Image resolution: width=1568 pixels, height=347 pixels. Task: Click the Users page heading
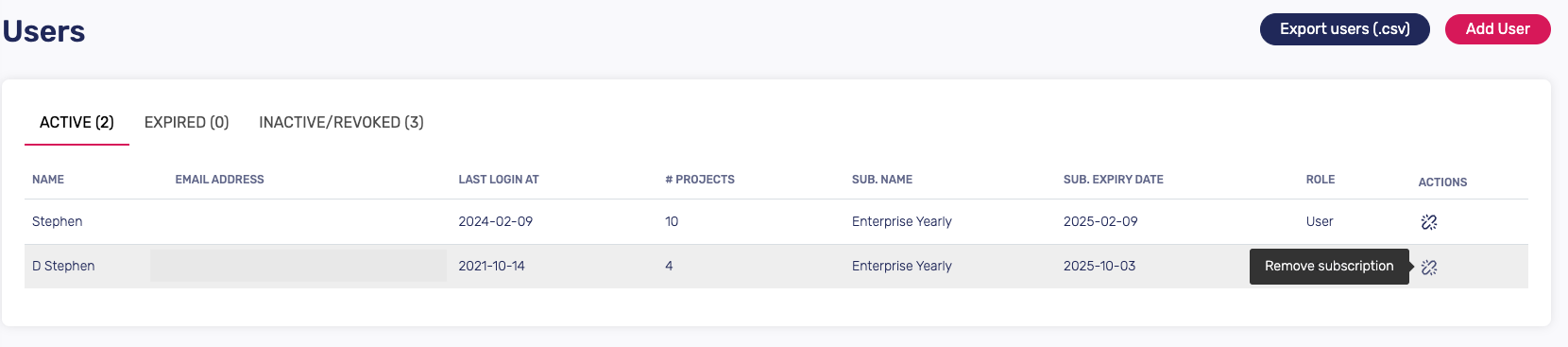pyautogui.click(x=43, y=31)
